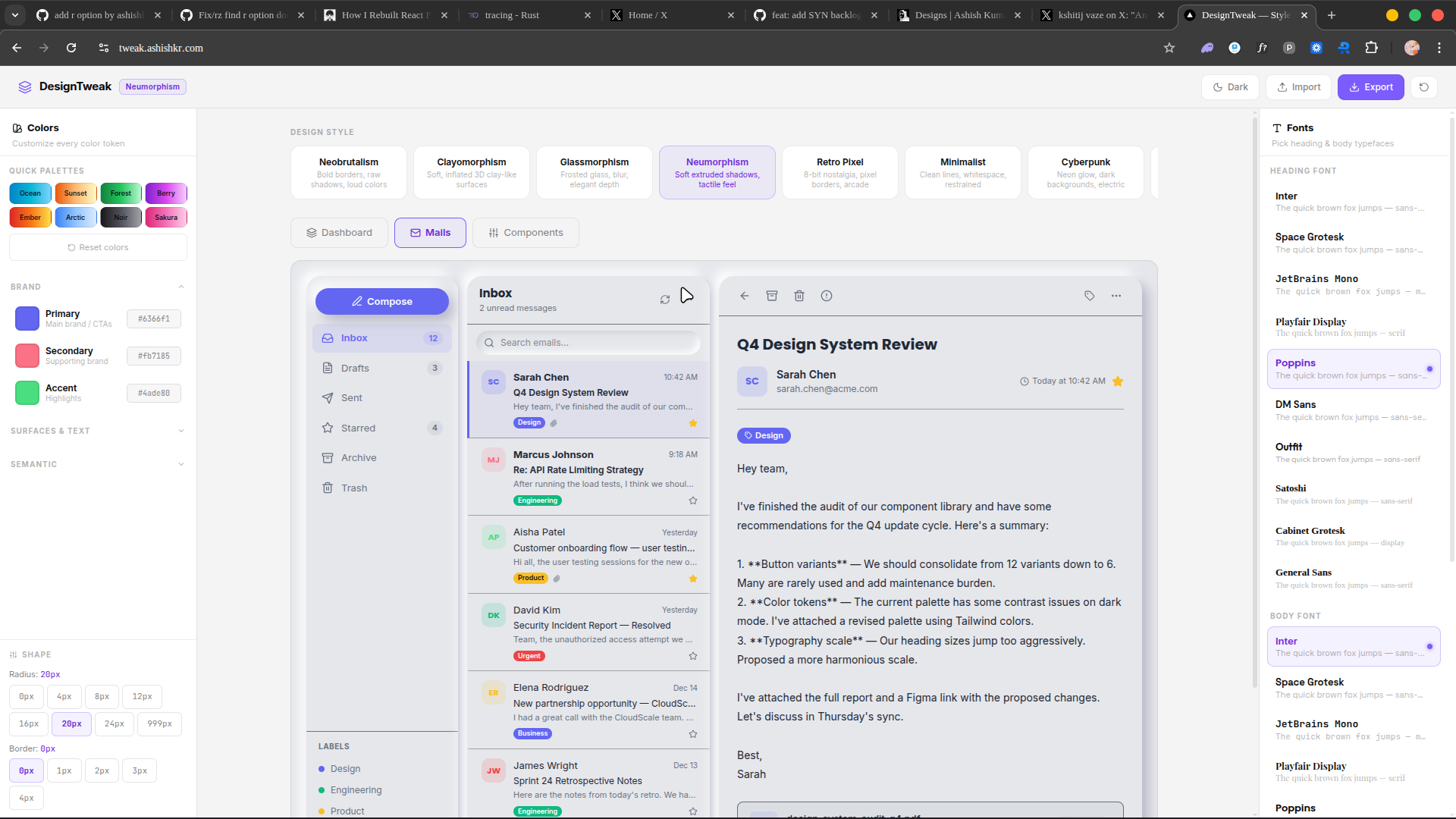1456x819 pixels.
Task: Toggle Dark mode
Action: tap(1230, 86)
